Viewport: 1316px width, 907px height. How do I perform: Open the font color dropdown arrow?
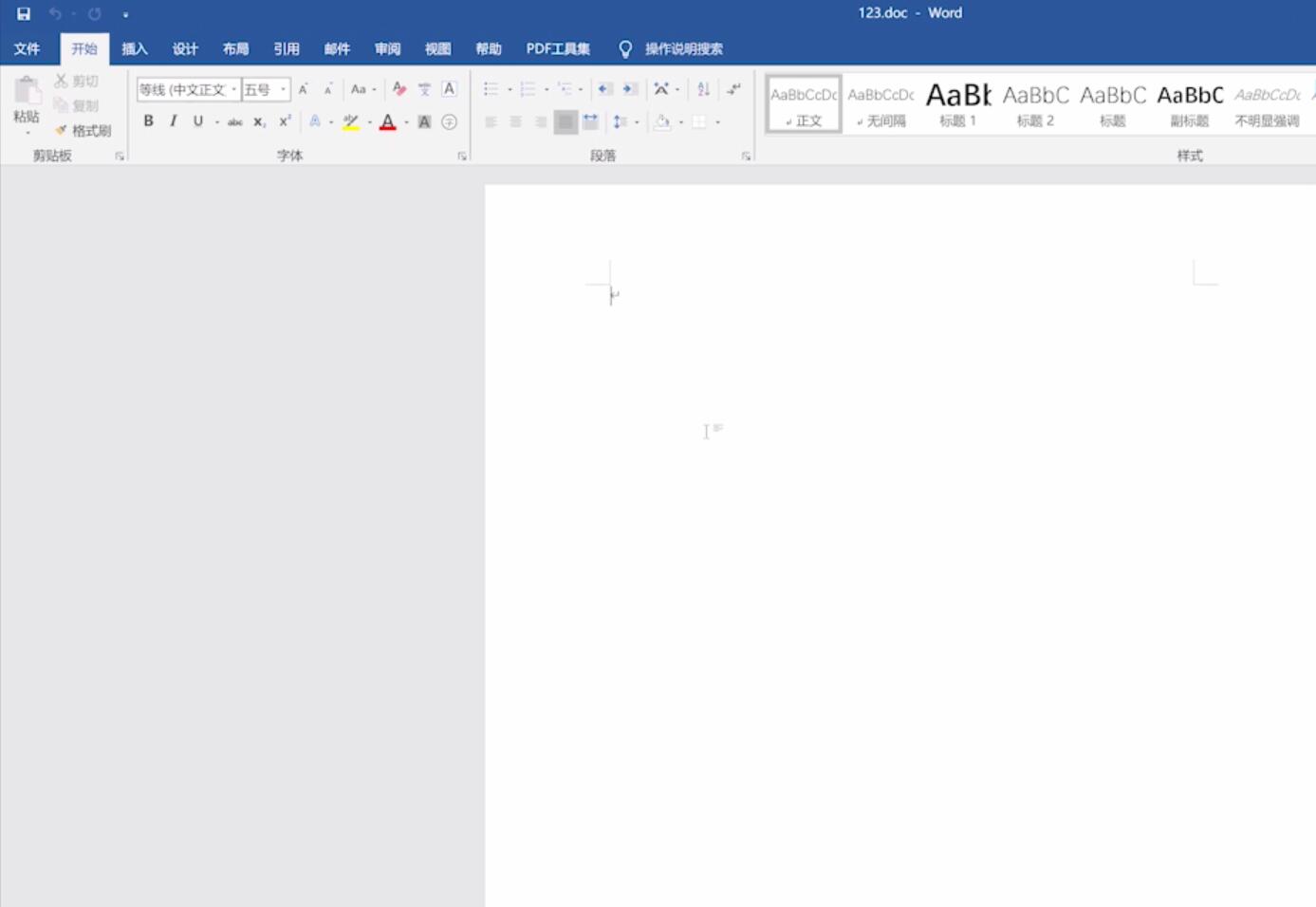click(x=406, y=121)
